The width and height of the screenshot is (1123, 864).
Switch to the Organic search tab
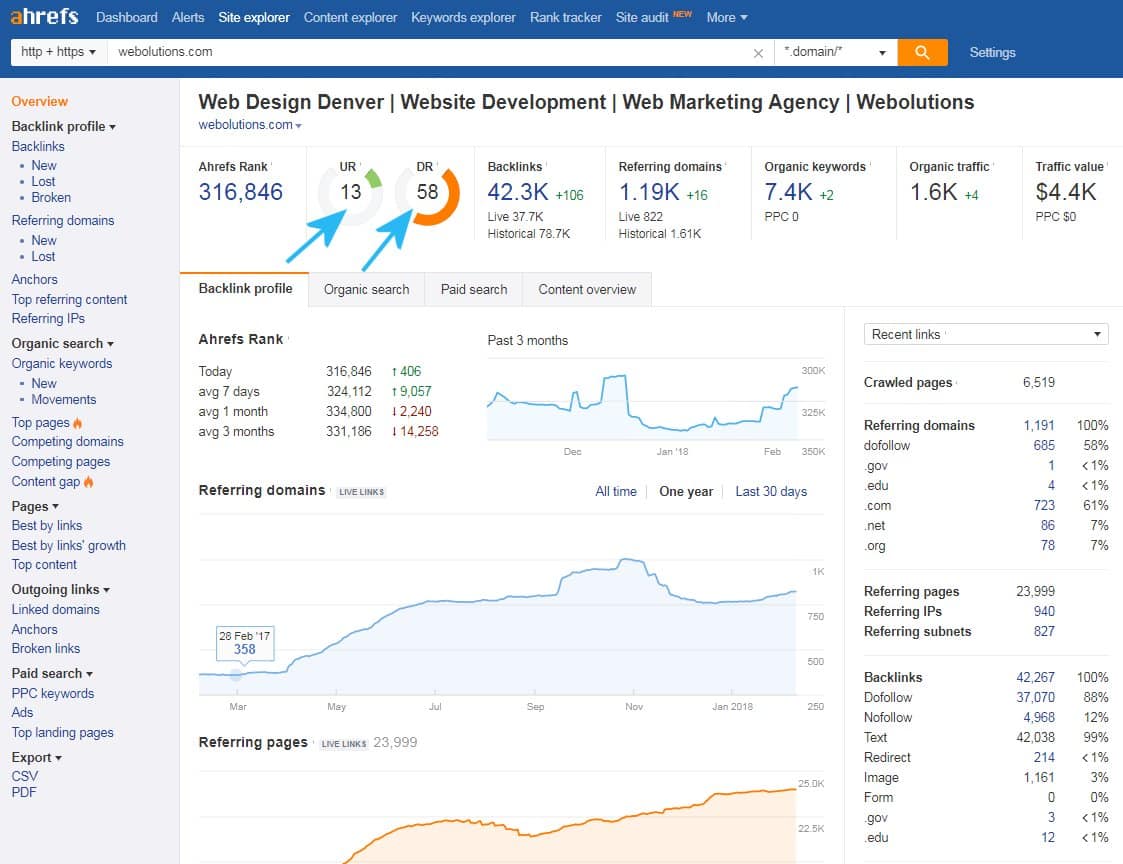click(367, 289)
